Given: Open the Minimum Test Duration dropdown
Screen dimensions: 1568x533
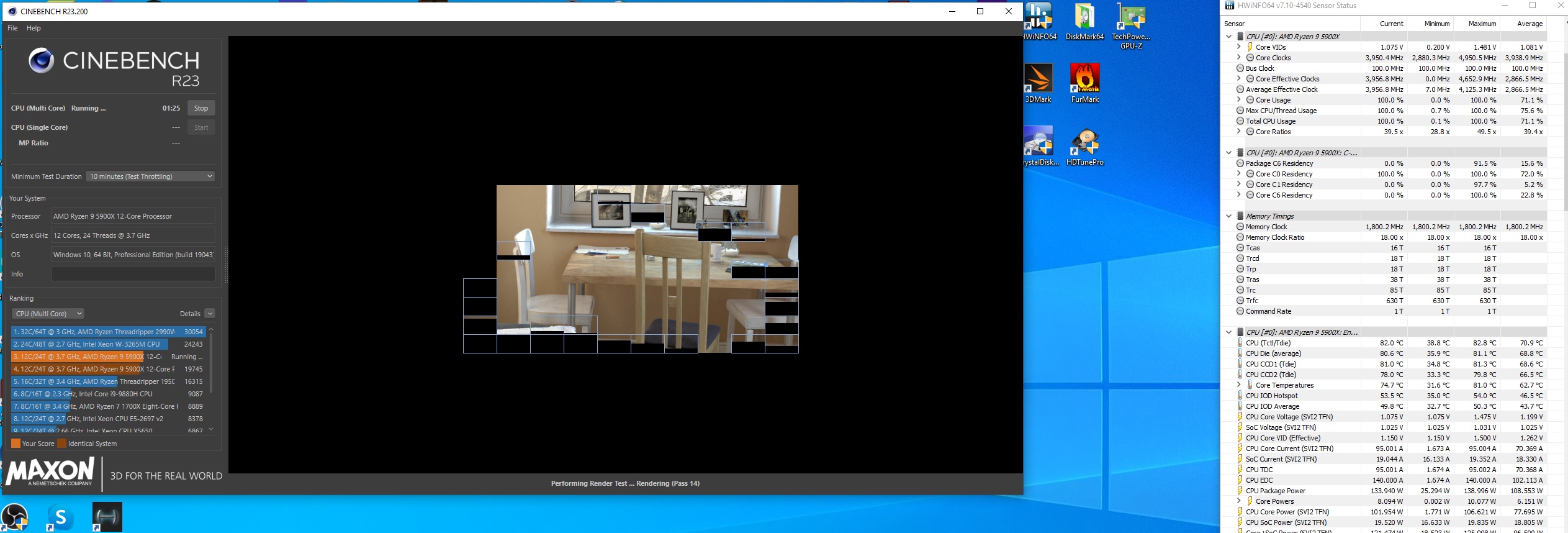Looking at the screenshot, I should coord(150,176).
